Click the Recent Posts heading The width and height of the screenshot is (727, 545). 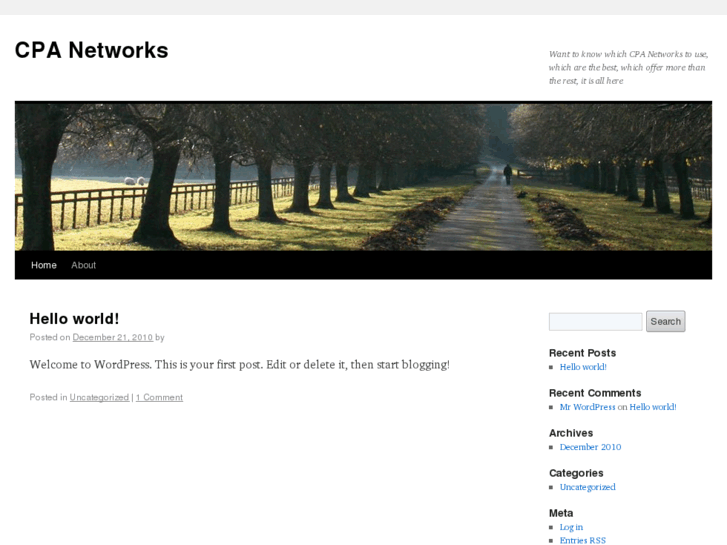582,353
